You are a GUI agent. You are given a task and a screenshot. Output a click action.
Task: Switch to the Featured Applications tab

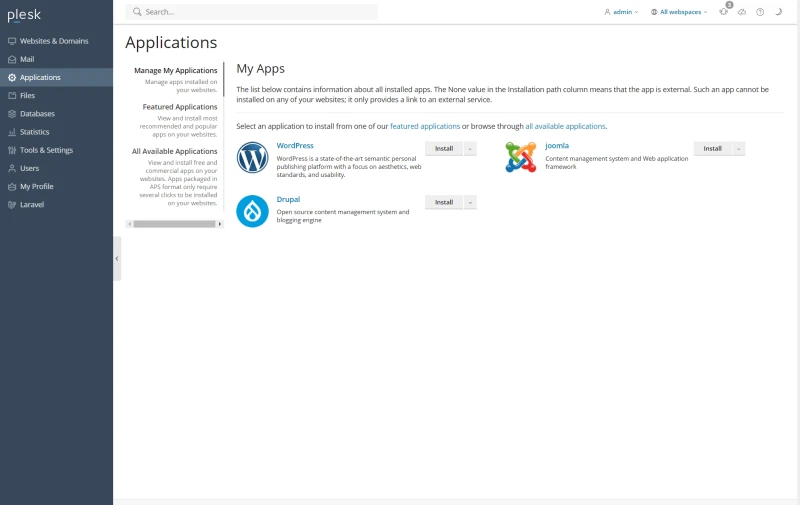click(180, 107)
